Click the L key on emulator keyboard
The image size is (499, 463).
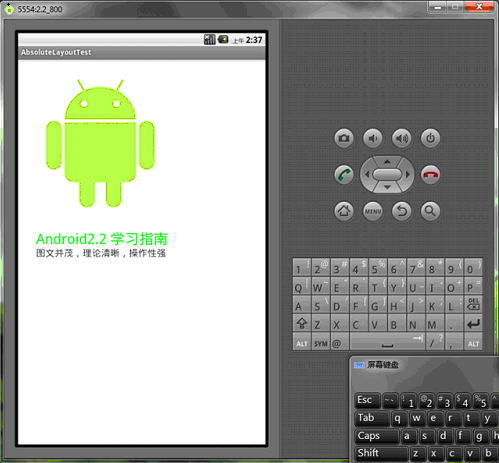[454, 304]
